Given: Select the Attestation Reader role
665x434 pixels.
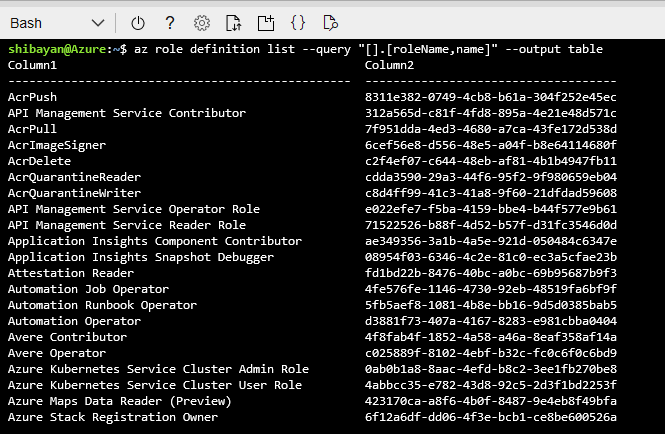Looking at the screenshot, I should click(x=71, y=273).
